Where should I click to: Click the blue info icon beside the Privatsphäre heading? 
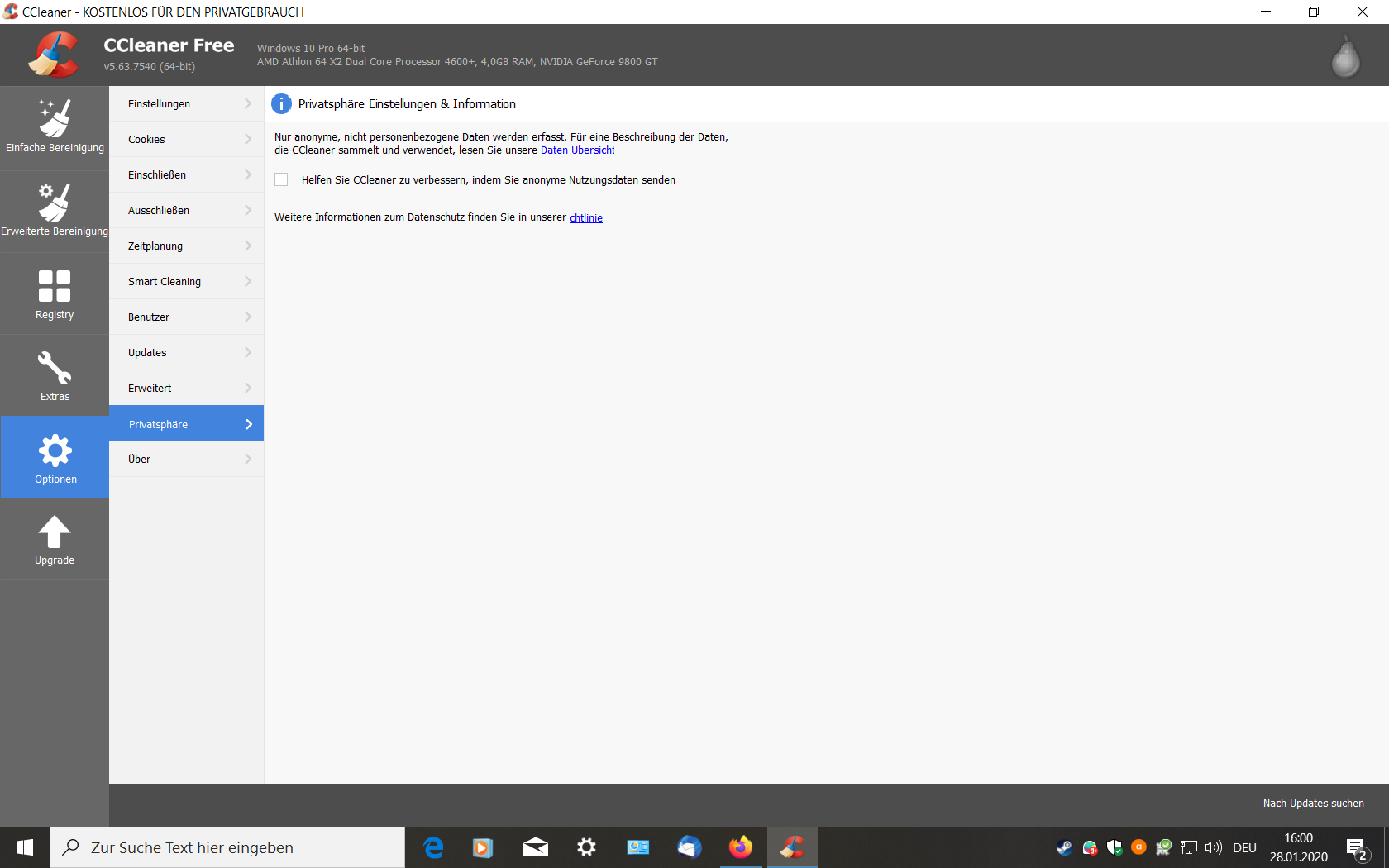(281, 104)
